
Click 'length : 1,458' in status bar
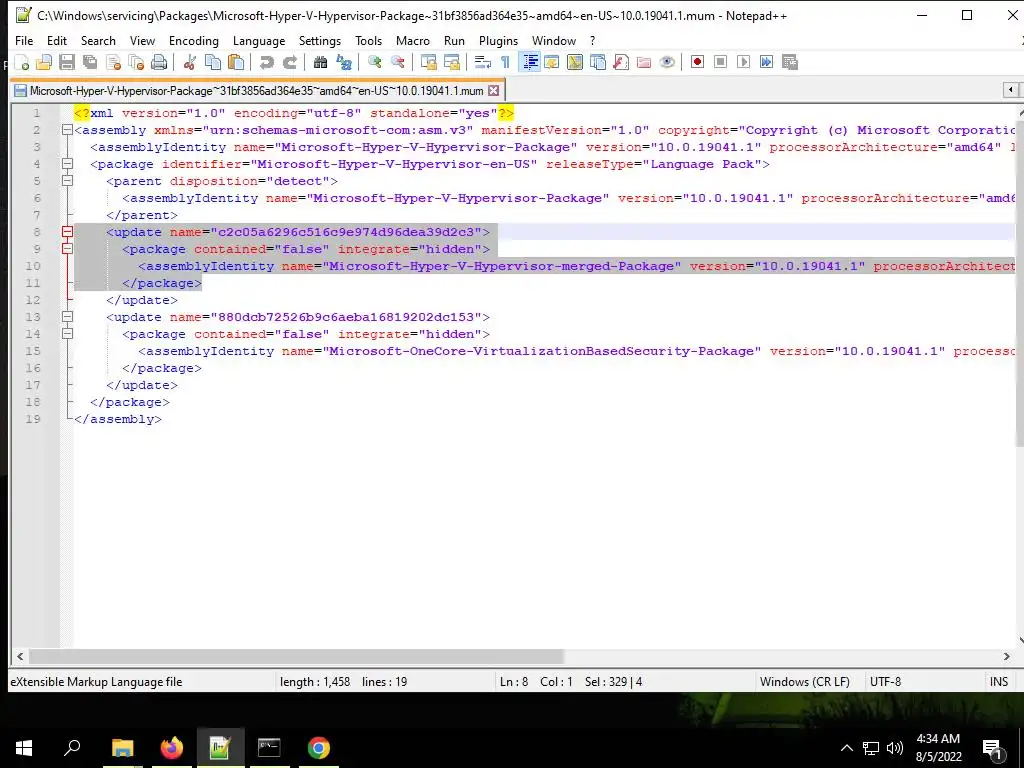tap(315, 681)
